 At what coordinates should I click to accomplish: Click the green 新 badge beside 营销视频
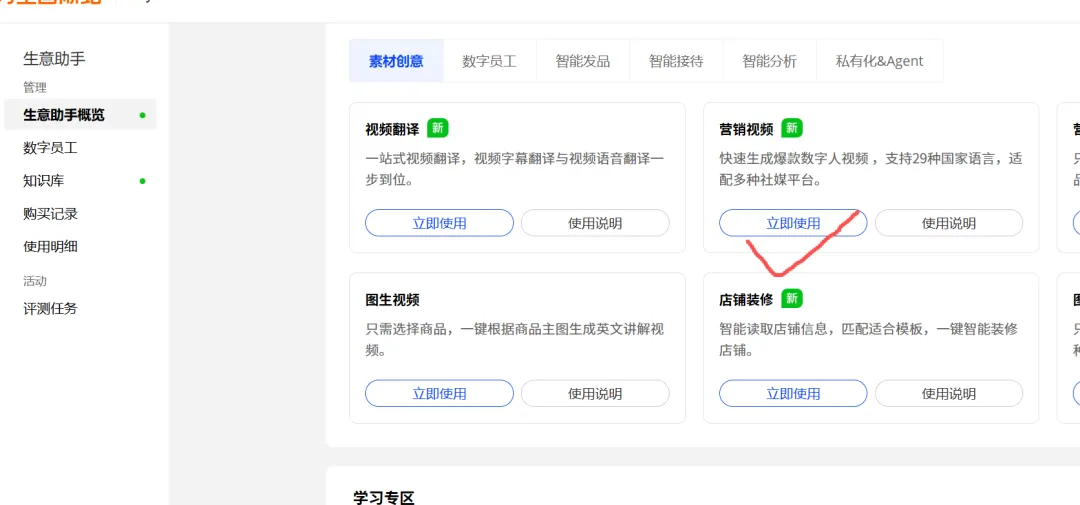point(792,128)
